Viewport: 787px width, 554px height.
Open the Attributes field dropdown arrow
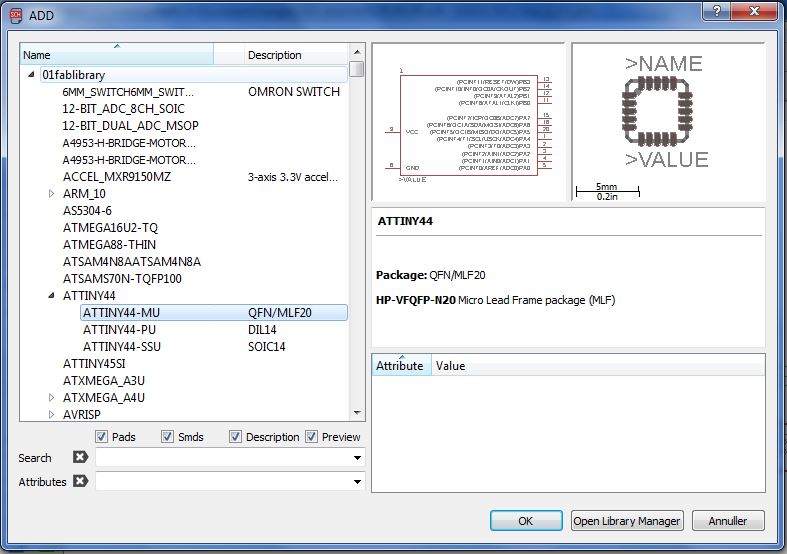tap(357, 482)
